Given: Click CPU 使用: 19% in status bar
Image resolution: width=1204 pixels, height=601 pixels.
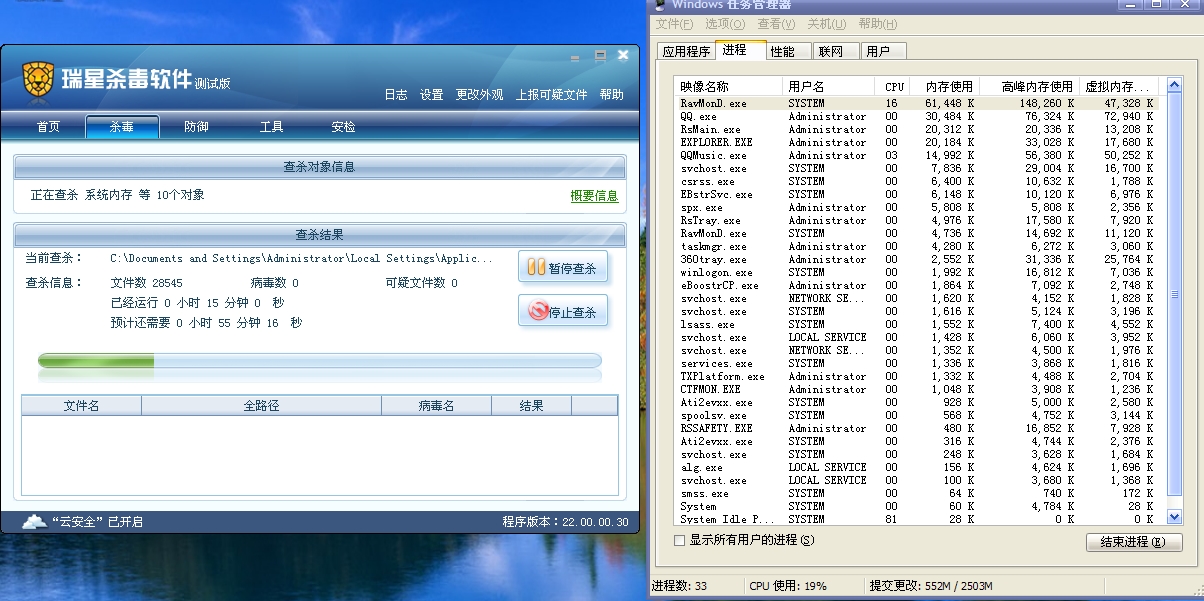Looking at the screenshot, I should point(788,586).
